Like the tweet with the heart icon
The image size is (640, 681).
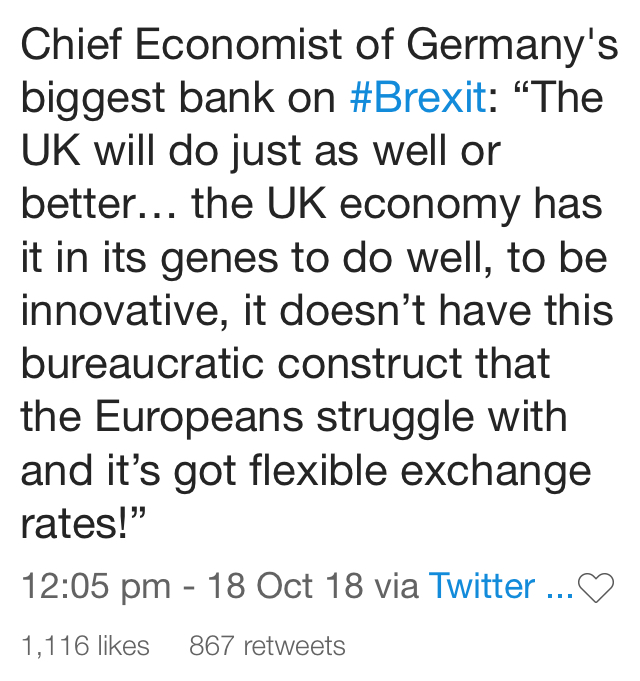point(596,588)
